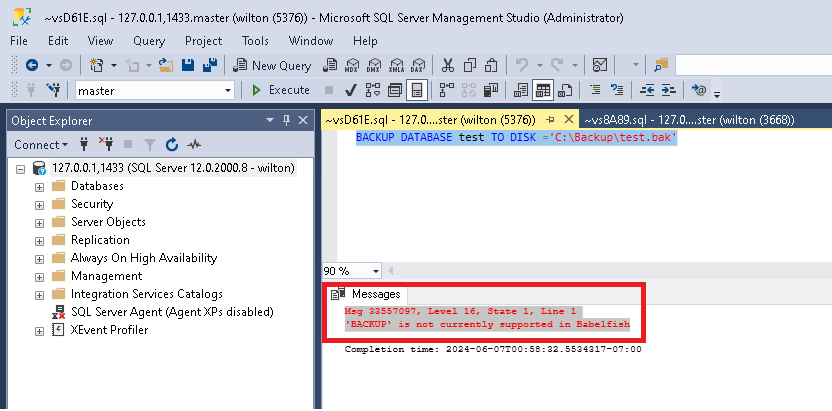The width and height of the screenshot is (832, 411).
Task: Display the Estimated Execution Plan
Action: tap(373, 90)
